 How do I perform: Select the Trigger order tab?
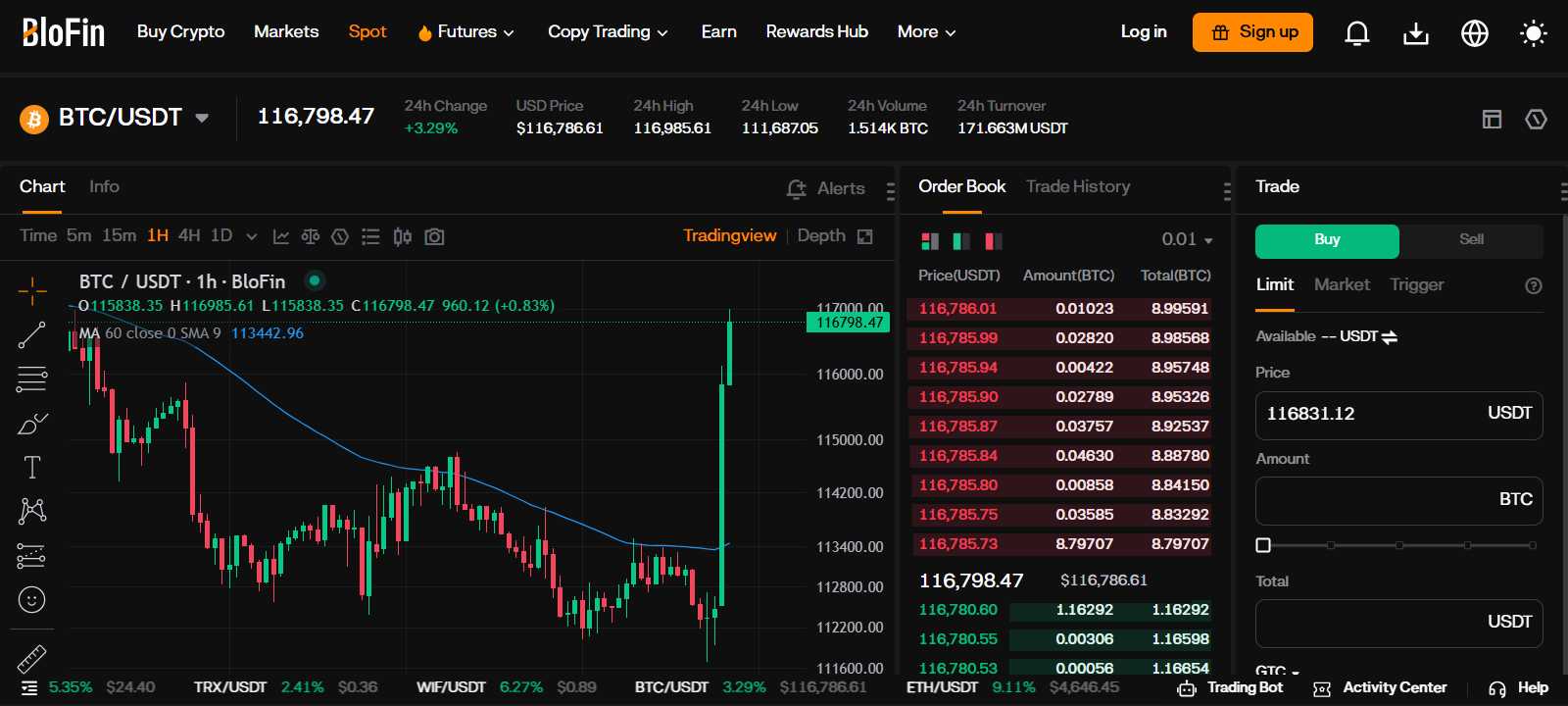point(1416,284)
